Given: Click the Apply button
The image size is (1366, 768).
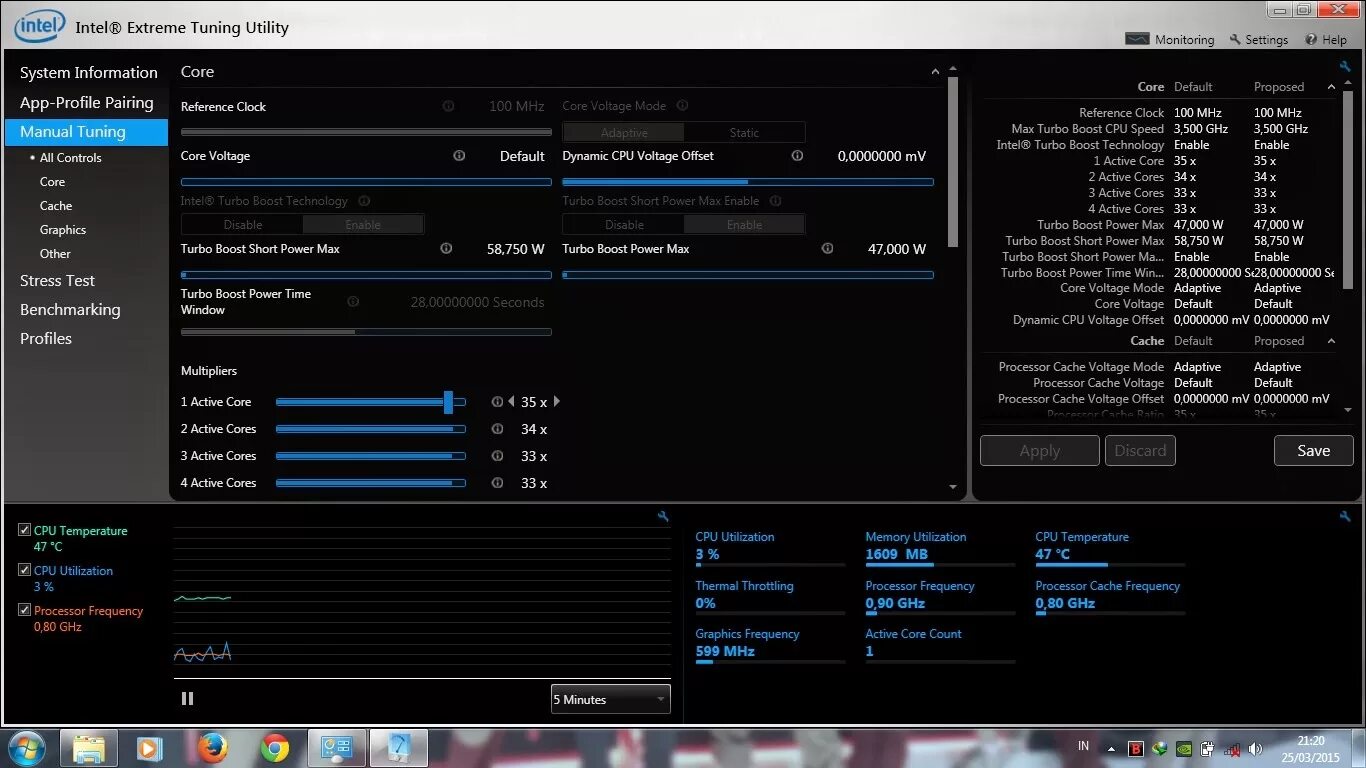Looking at the screenshot, I should 1040,451.
